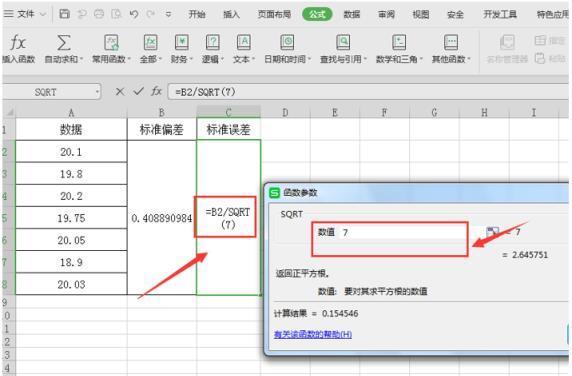This screenshot has width=572, height=376.
Task: Click cell containing 19.8
Action: pos(71,174)
